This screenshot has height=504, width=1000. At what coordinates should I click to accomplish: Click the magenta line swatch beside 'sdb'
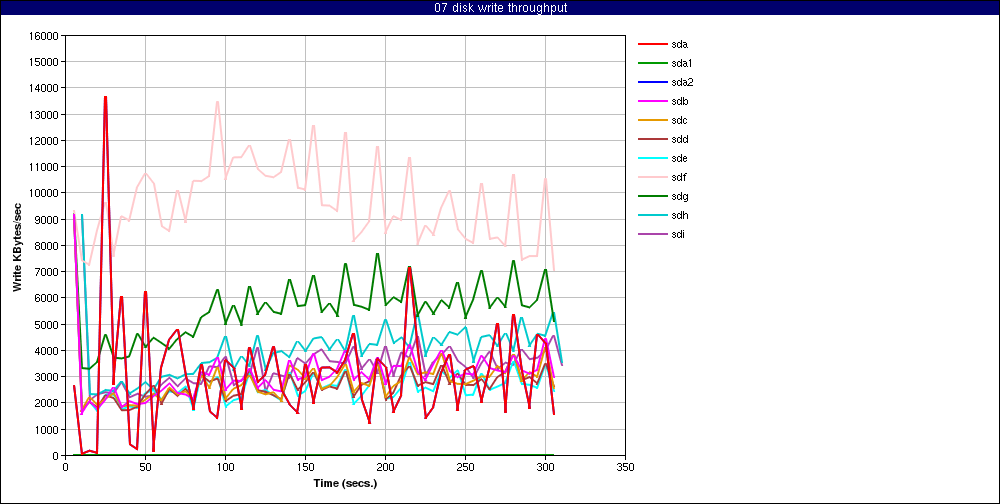(x=652, y=101)
